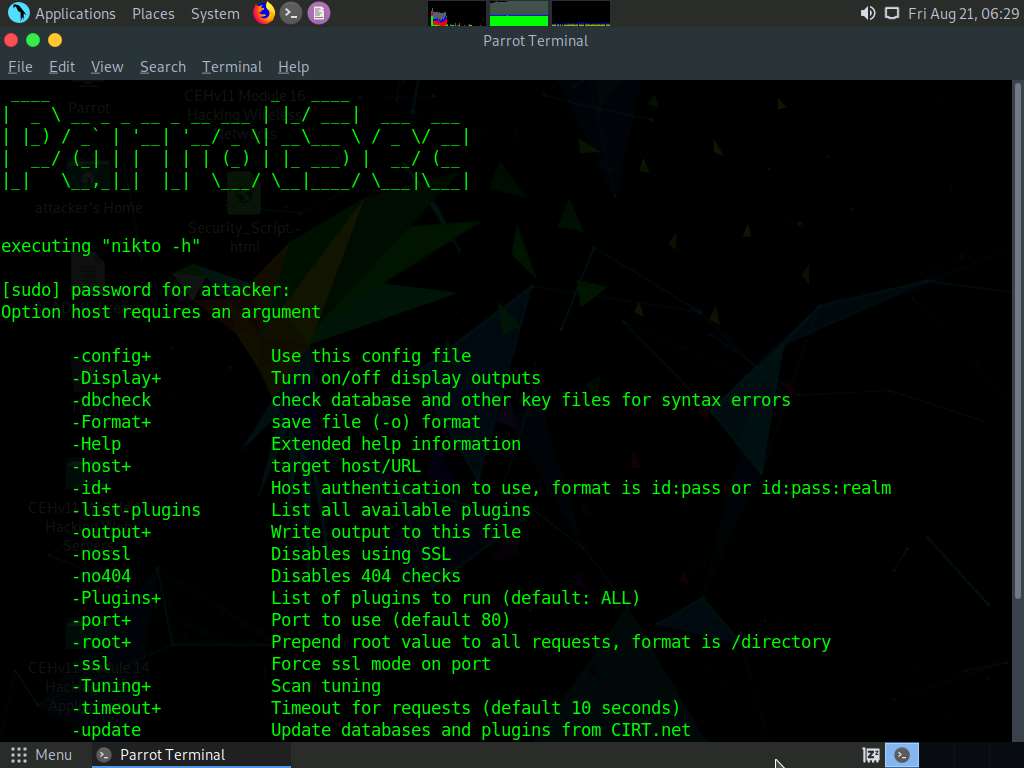The image size is (1024, 768).
Task: Click 'Scan tuning' description text
Action: pyautogui.click(x=326, y=686)
